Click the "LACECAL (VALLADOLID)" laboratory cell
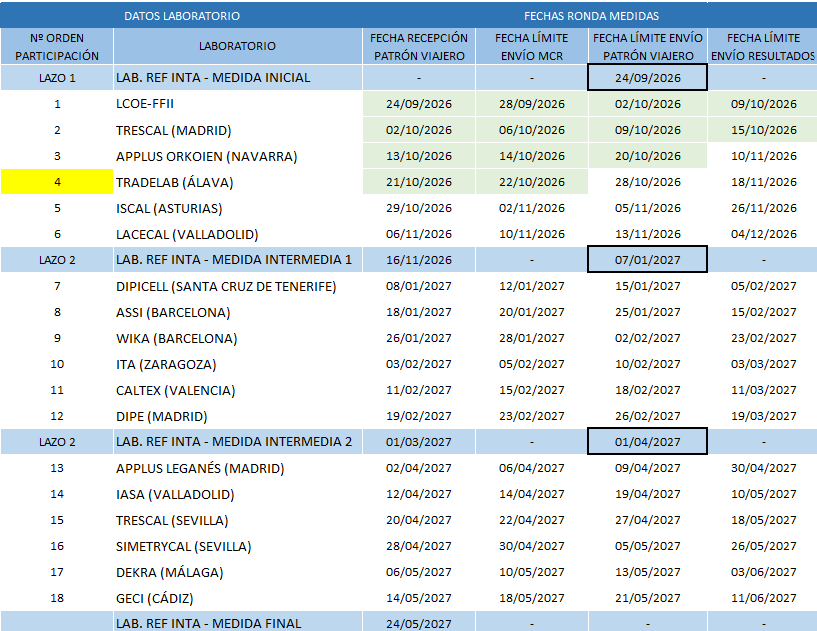 coord(238,234)
